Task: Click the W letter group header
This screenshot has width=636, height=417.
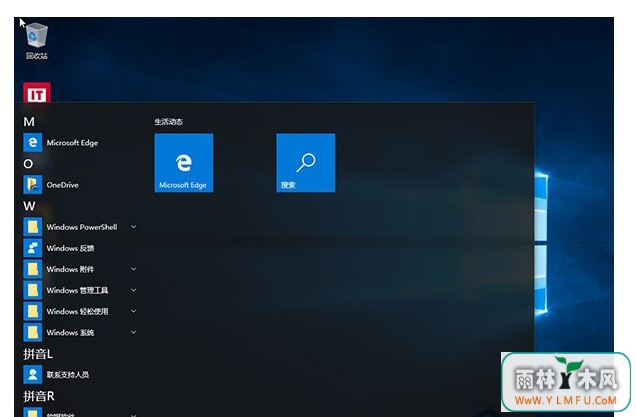Action: tap(29, 206)
